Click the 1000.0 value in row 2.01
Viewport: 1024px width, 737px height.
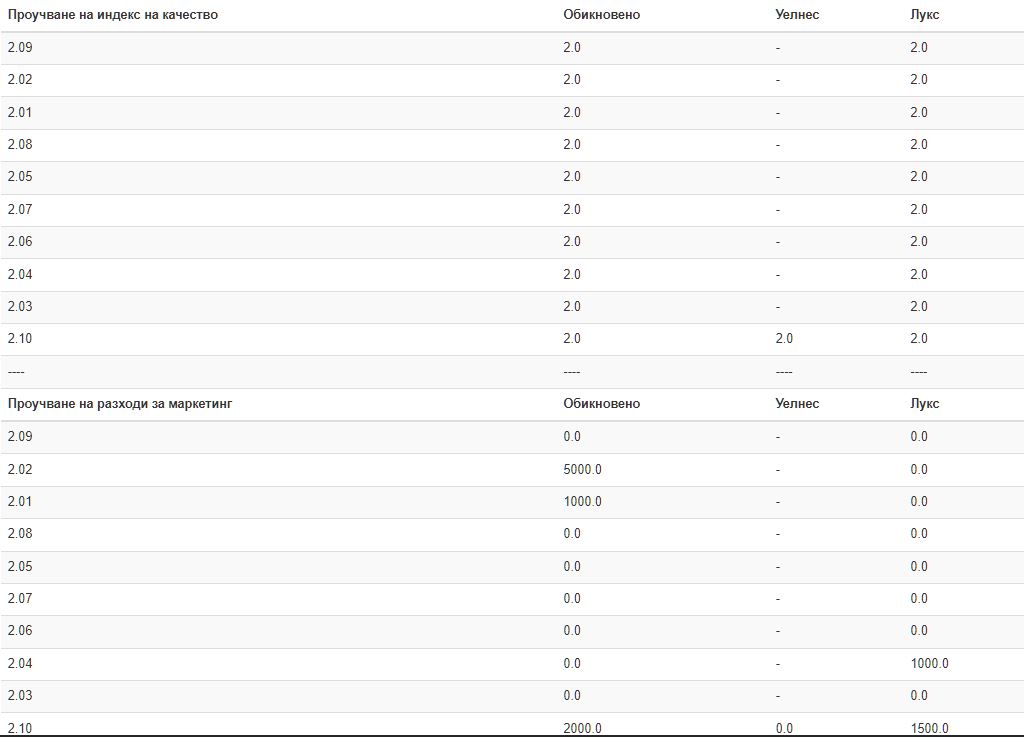pyautogui.click(x=583, y=501)
